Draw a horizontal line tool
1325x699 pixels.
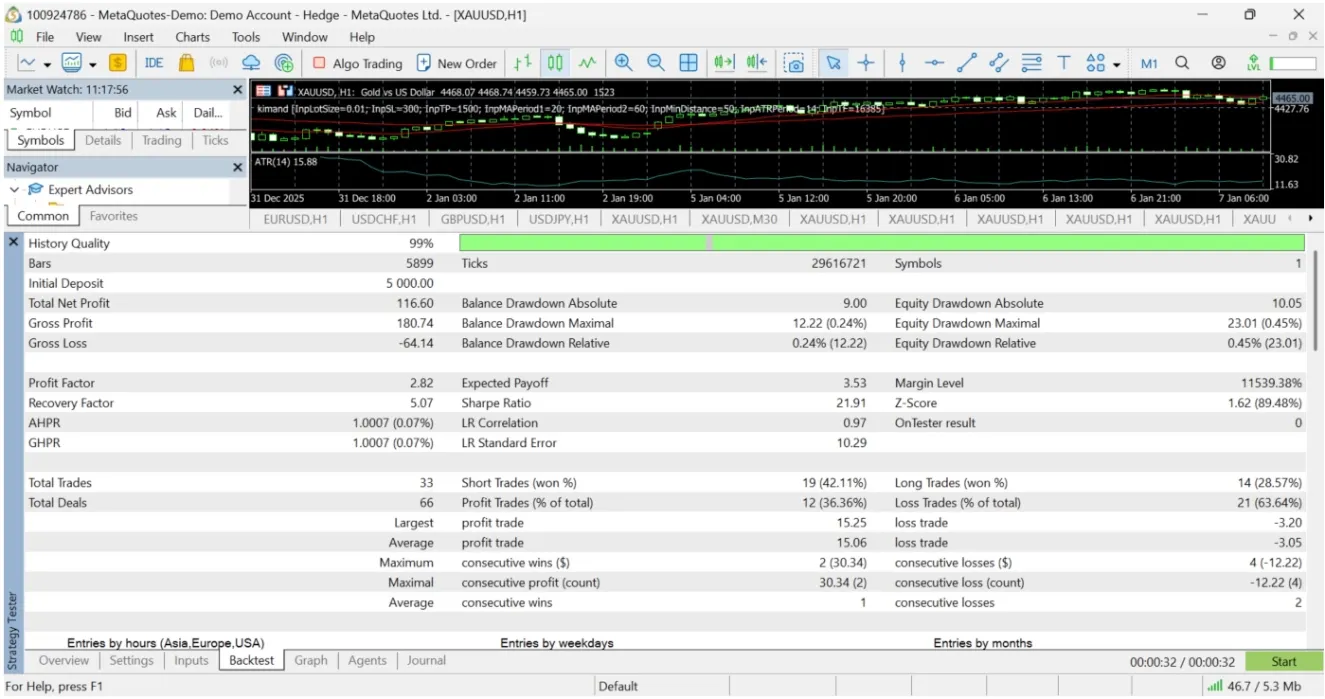pos(934,63)
